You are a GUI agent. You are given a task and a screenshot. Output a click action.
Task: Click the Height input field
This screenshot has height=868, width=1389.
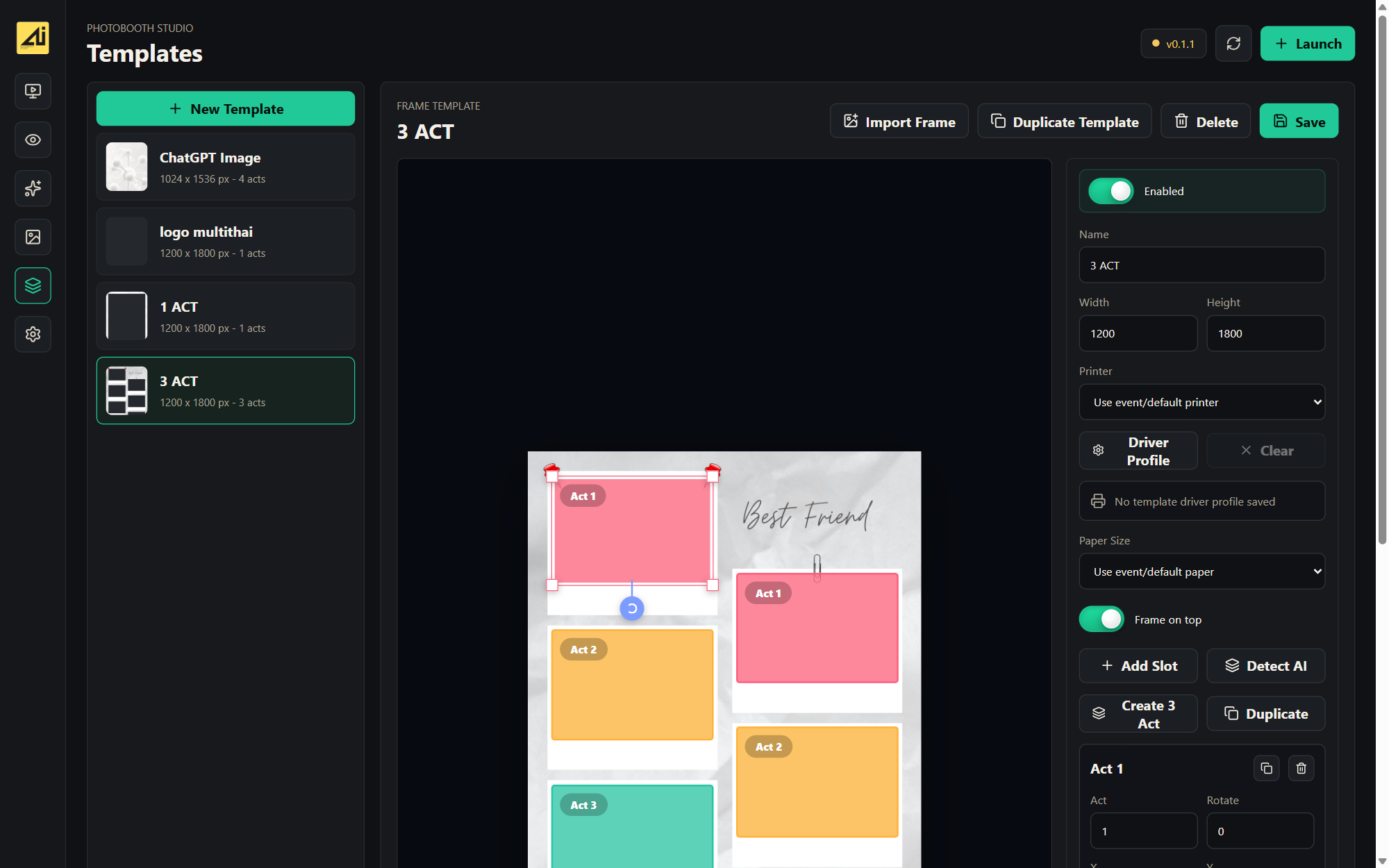(1266, 333)
